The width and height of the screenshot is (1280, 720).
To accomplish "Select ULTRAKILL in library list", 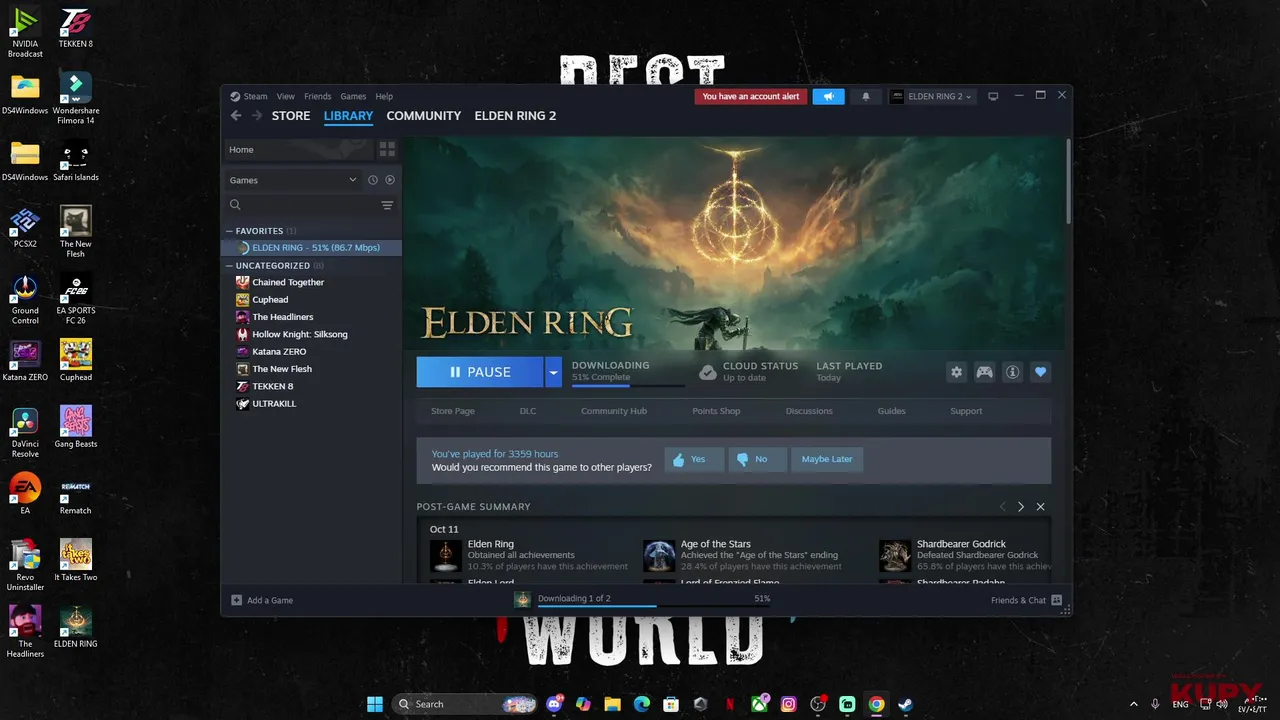I will point(311,404).
